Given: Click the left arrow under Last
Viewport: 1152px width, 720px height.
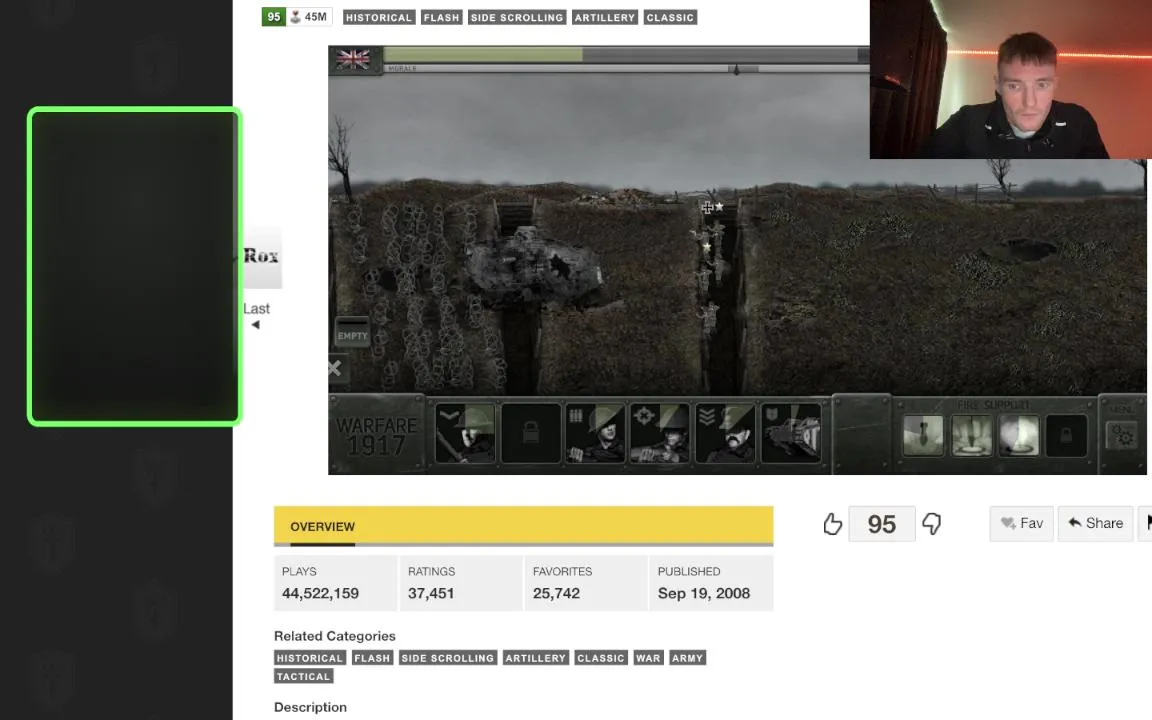Looking at the screenshot, I should coord(256,325).
